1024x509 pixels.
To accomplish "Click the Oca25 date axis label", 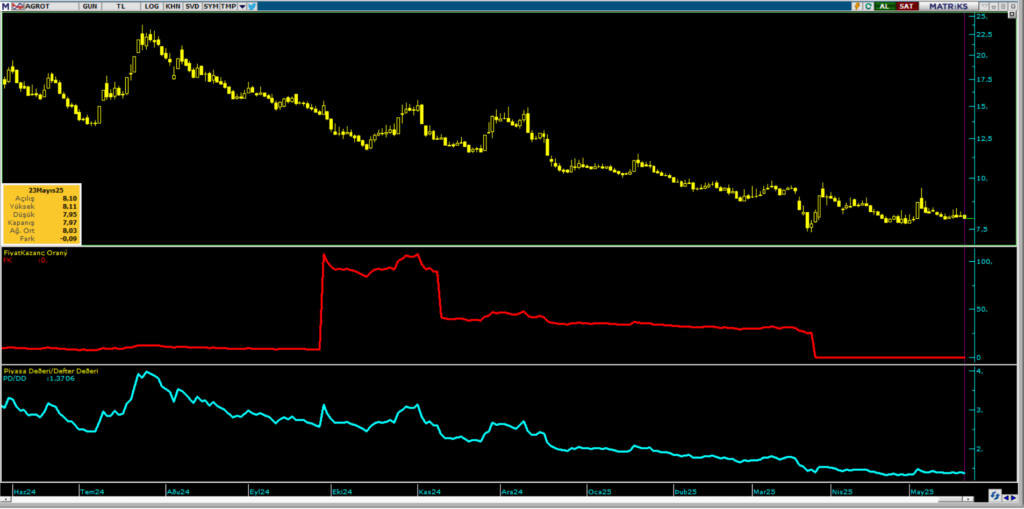I will click(x=599, y=491).
